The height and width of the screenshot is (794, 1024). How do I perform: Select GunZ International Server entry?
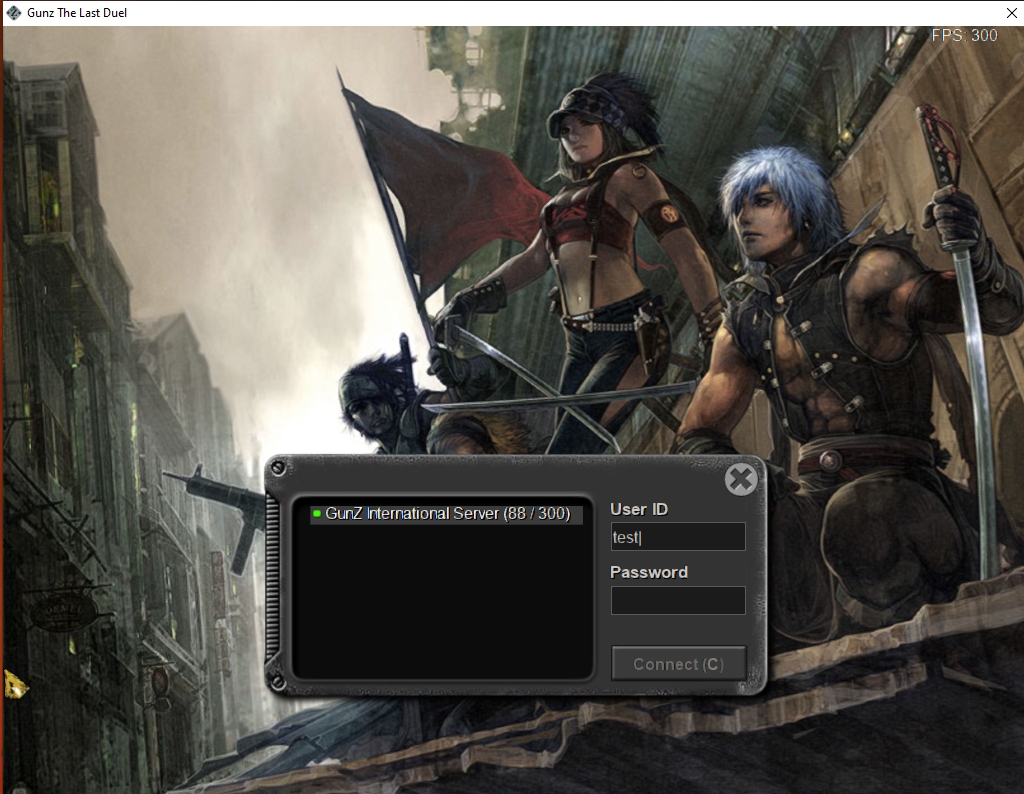[446, 514]
